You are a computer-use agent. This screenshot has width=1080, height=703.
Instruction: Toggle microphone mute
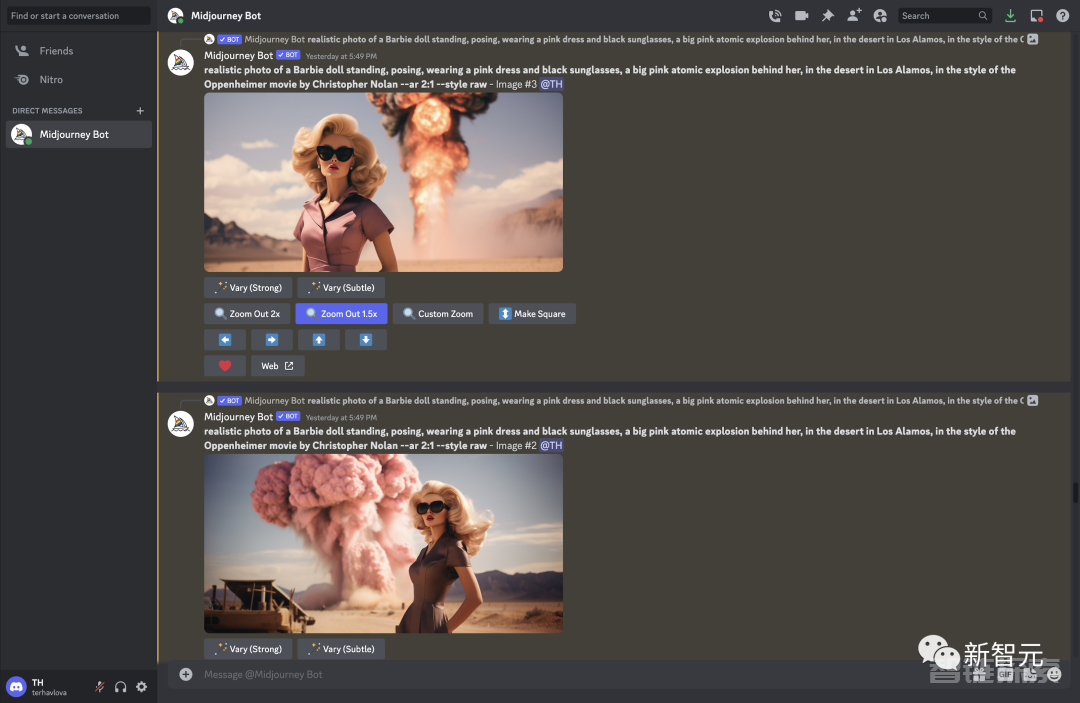(x=100, y=687)
